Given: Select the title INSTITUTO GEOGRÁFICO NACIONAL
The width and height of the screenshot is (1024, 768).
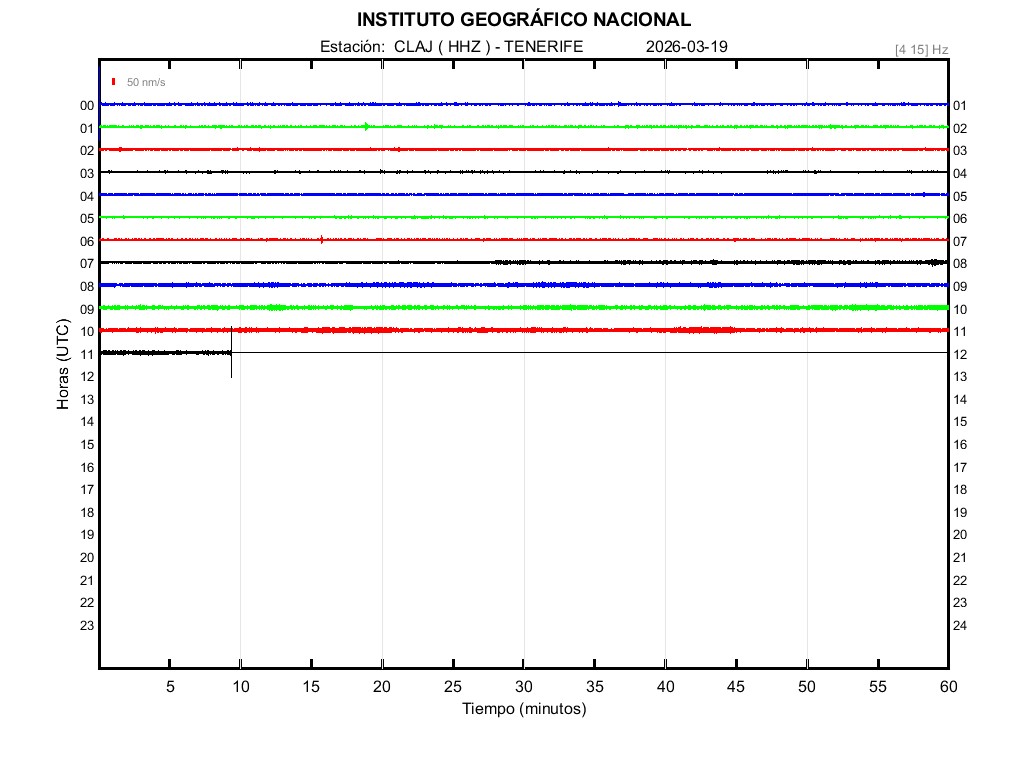Looking at the screenshot, I should (x=523, y=20).
